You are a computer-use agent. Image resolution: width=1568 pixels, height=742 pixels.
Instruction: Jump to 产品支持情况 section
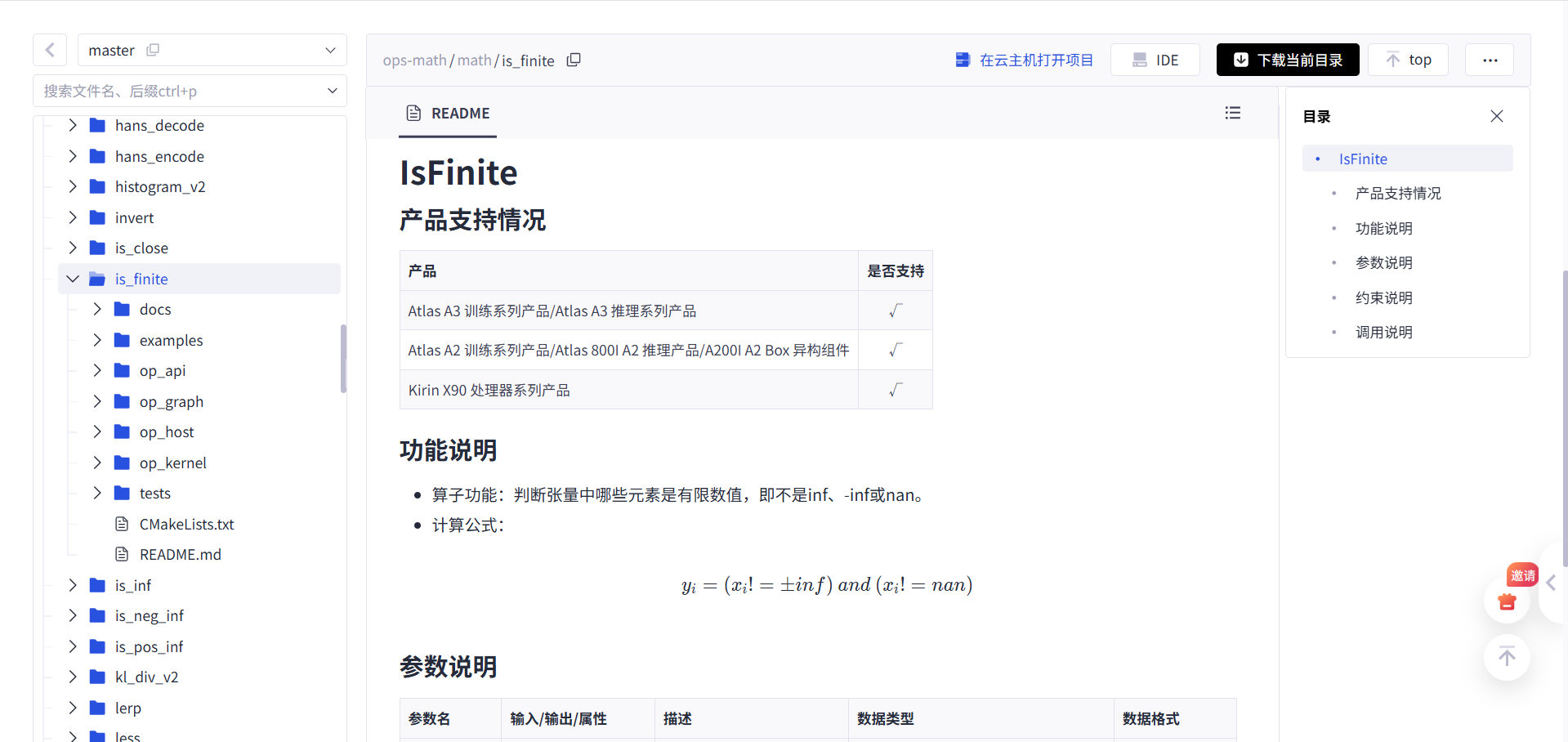pyautogui.click(x=1398, y=194)
